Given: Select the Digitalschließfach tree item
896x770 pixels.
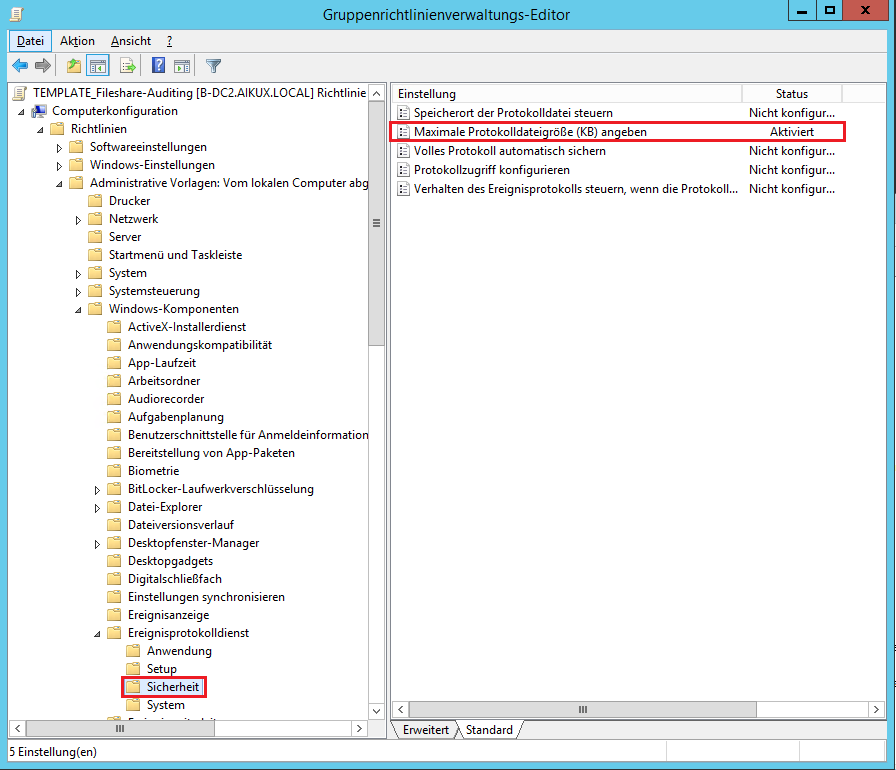Looking at the screenshot, I should click(175, 579).
